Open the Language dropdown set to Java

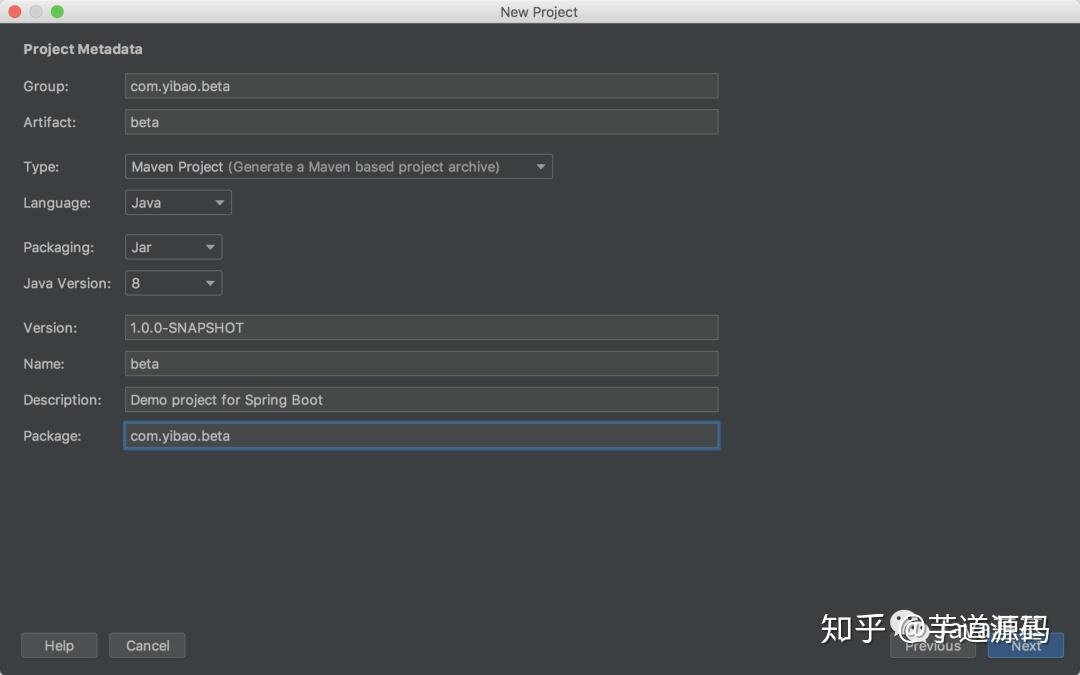pos(177,202)
